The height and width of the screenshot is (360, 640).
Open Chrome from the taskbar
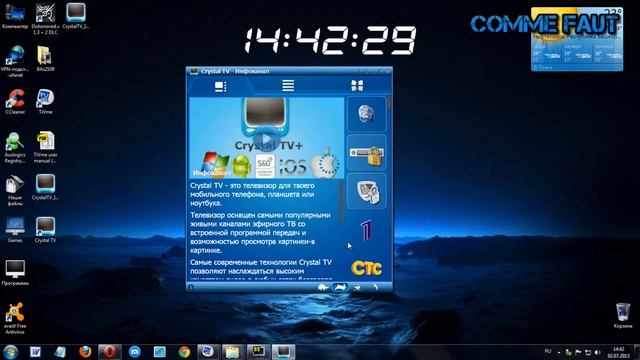pyautogui.click(x=184, y=352)
